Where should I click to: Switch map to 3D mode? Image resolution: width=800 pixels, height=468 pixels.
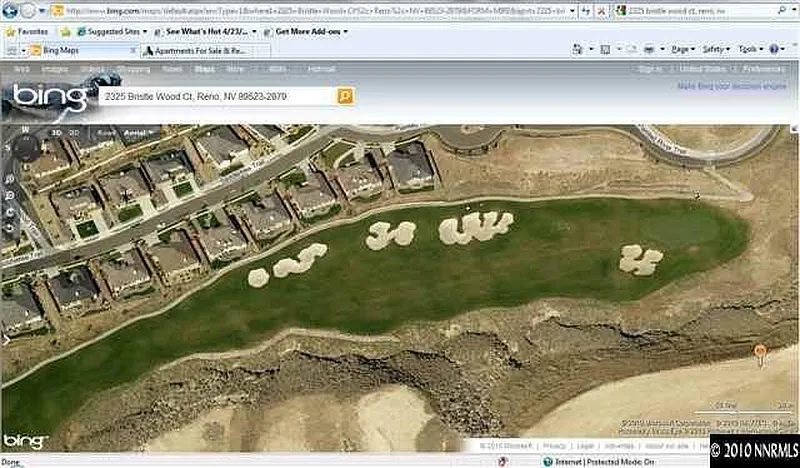pyautogui.click(x=57, y=132)
